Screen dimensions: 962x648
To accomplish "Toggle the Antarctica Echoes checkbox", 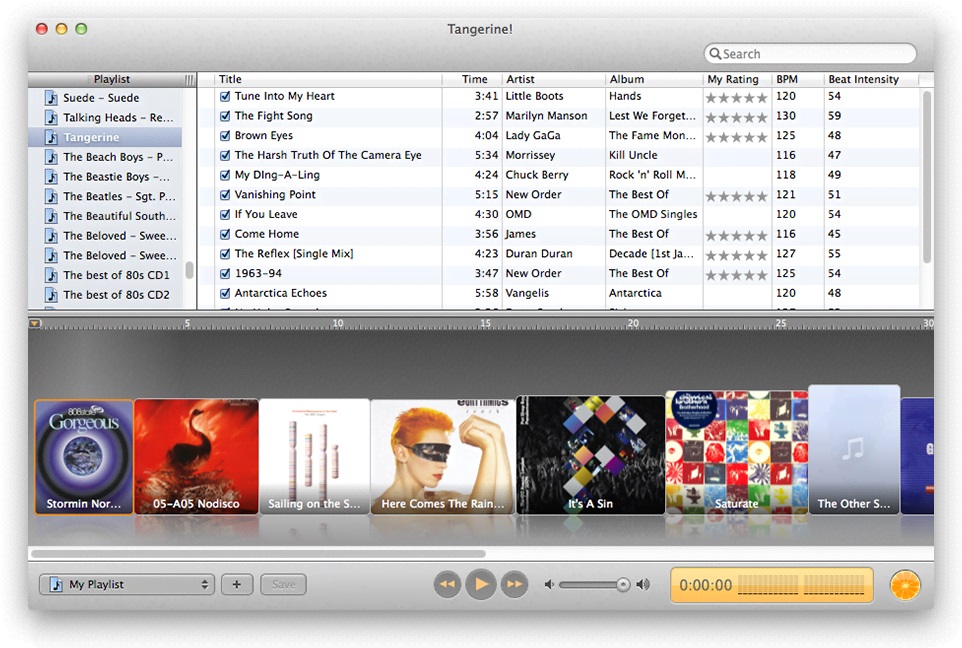I will click(225, 293).
